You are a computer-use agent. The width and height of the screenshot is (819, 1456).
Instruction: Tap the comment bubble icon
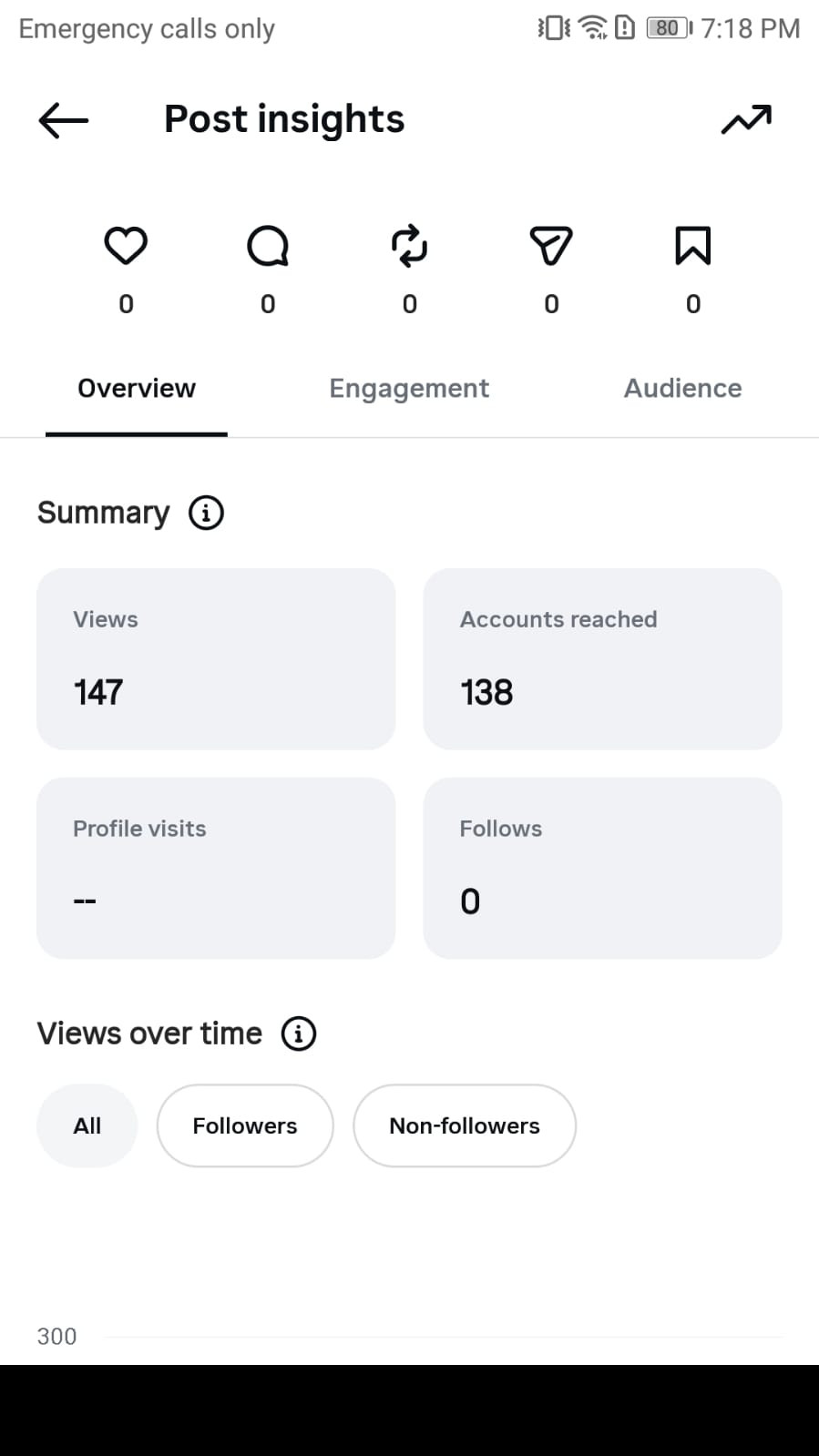(268, 246)
